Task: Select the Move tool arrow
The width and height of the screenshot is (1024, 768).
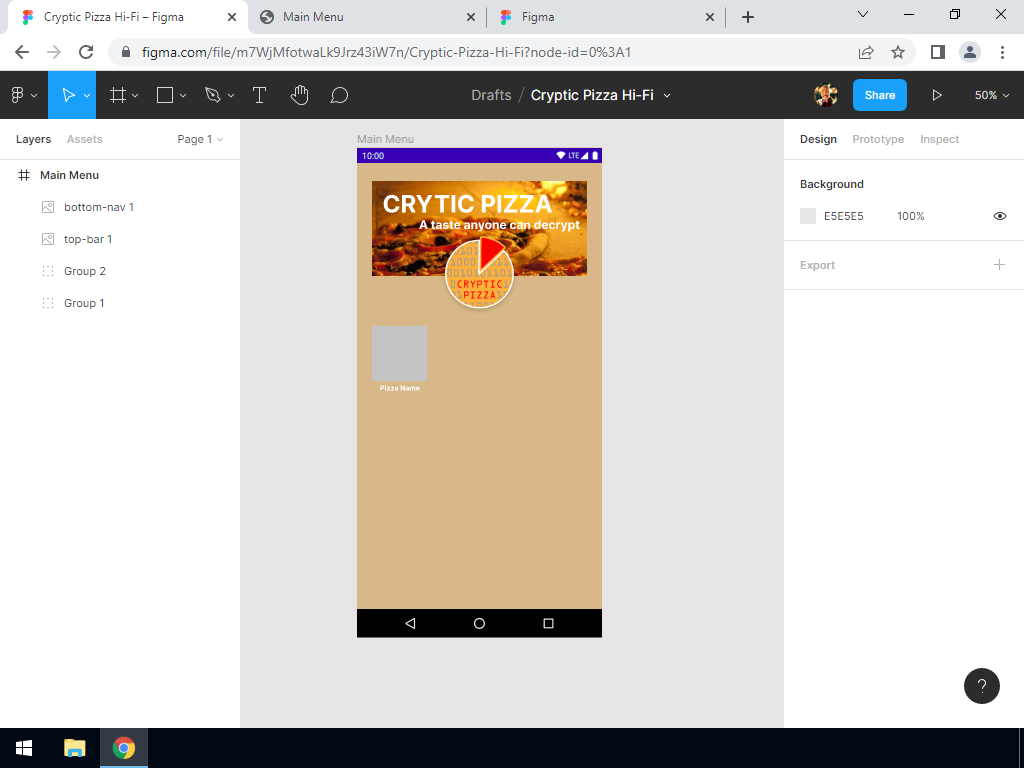Action: (68, 95)
